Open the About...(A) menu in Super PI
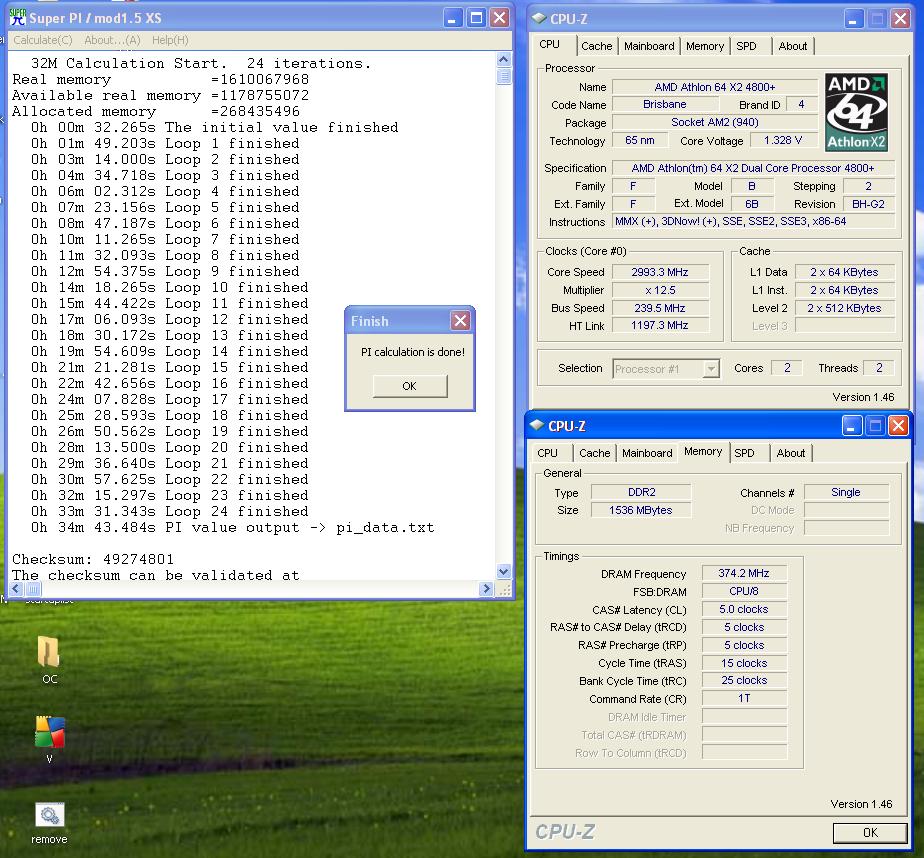 coord(112,40)
